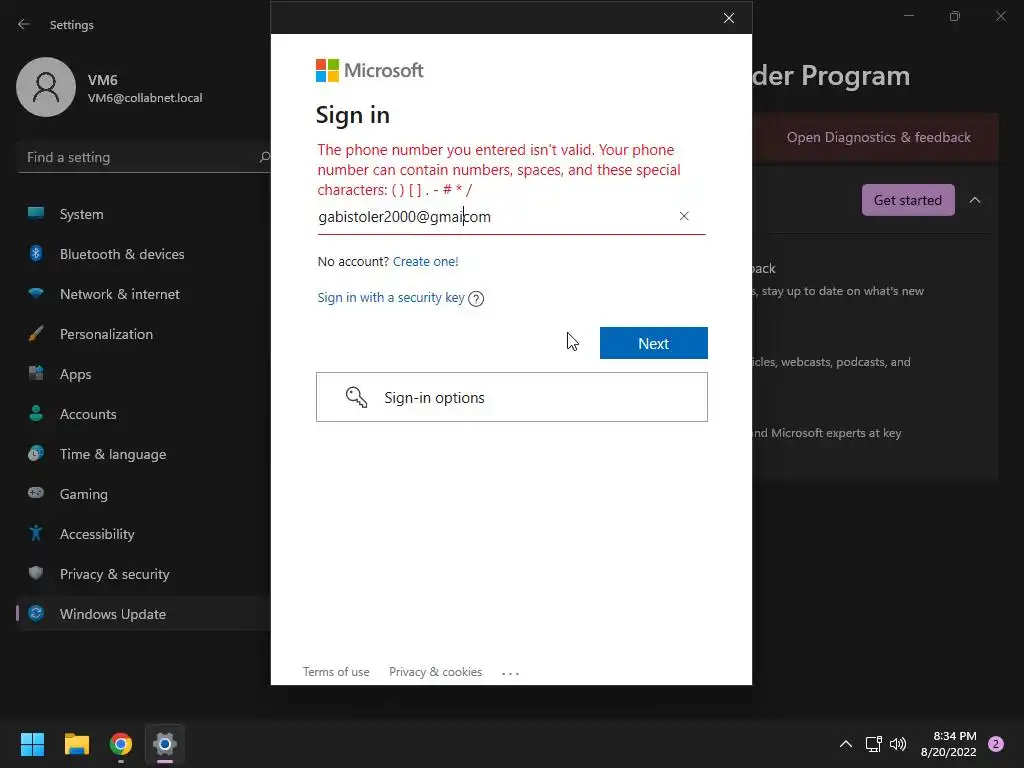Open Sign-in options
Screen dimensions: 1024x768
(512, 397)
